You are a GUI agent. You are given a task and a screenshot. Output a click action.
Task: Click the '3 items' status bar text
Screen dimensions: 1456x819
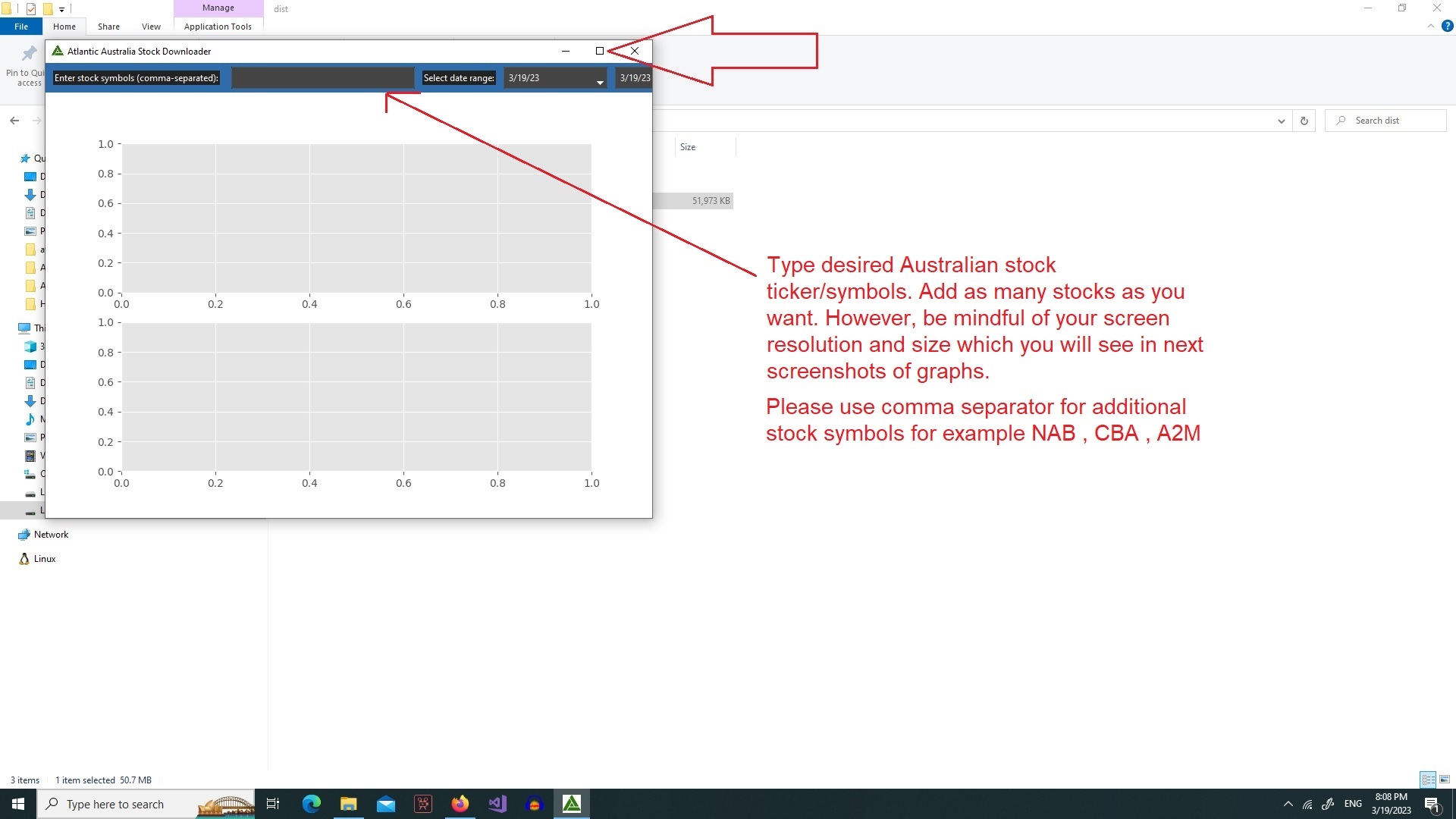coord(25,780)
